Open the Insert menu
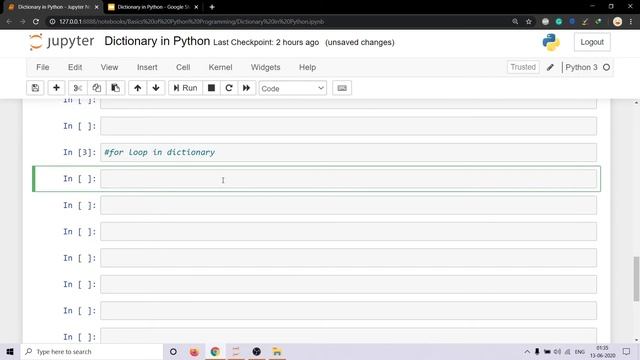 [147, 67]
